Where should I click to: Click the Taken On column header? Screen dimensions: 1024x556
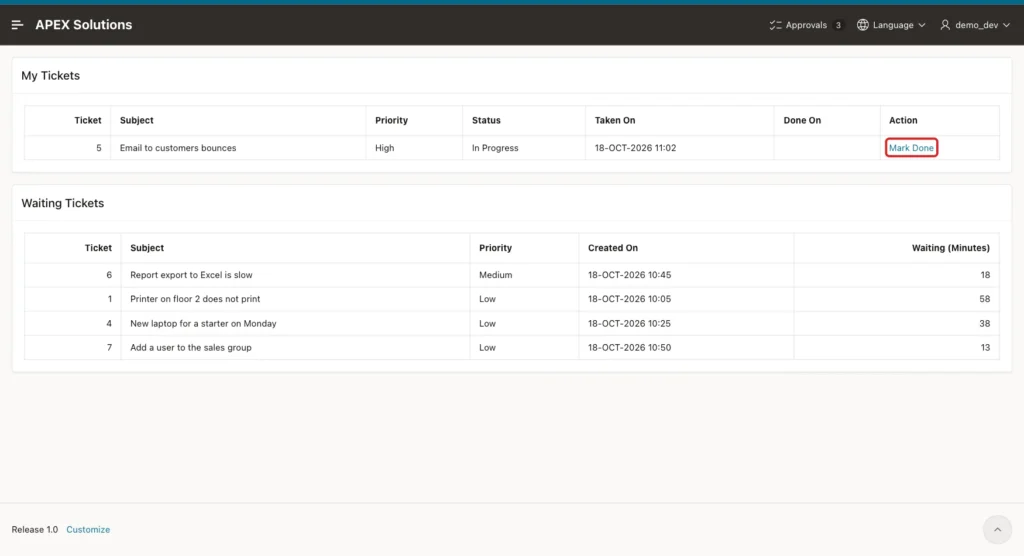point(615,120)
